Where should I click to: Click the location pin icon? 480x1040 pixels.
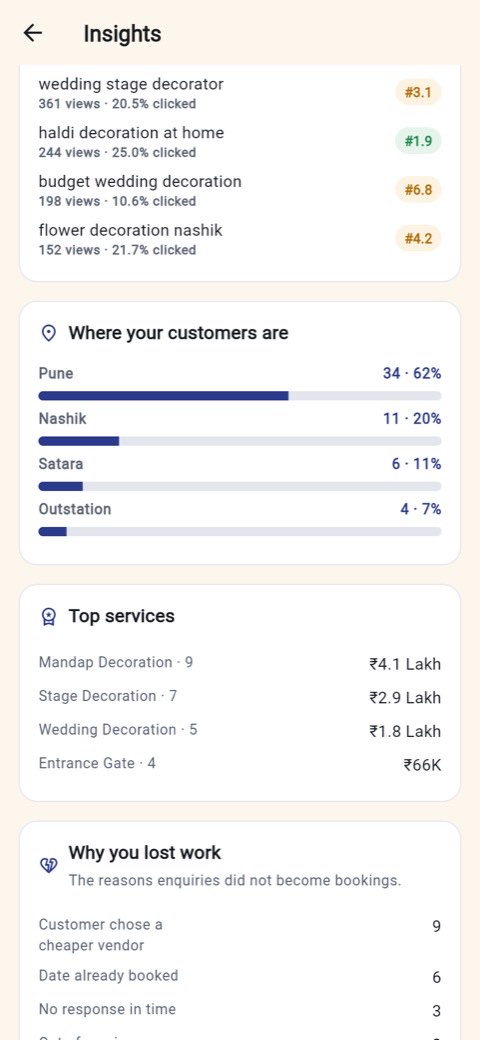(48, 333)
